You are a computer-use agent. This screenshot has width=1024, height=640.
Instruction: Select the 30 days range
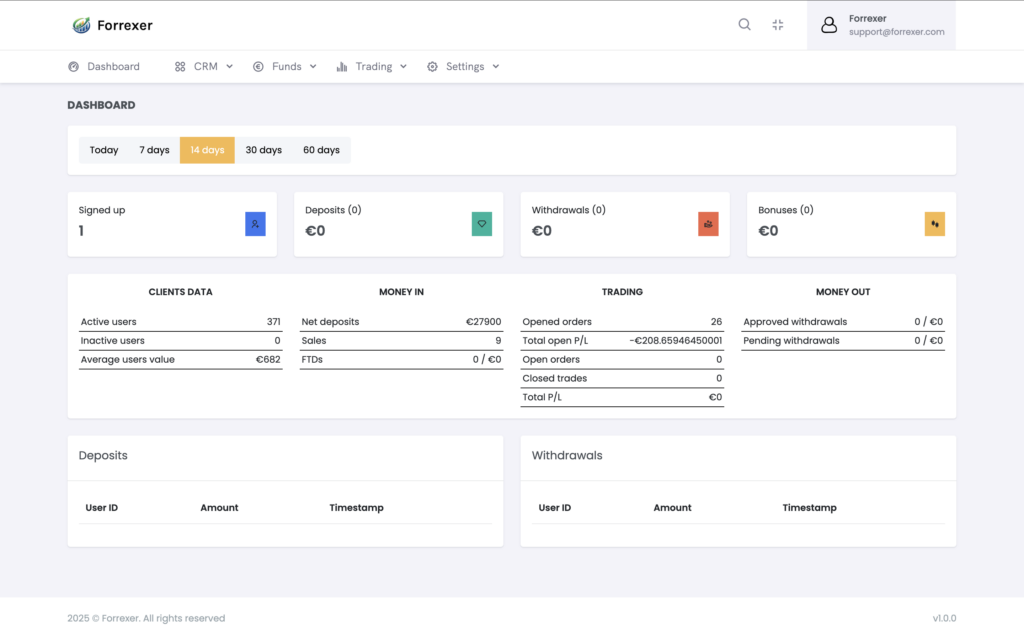(264, 150)
